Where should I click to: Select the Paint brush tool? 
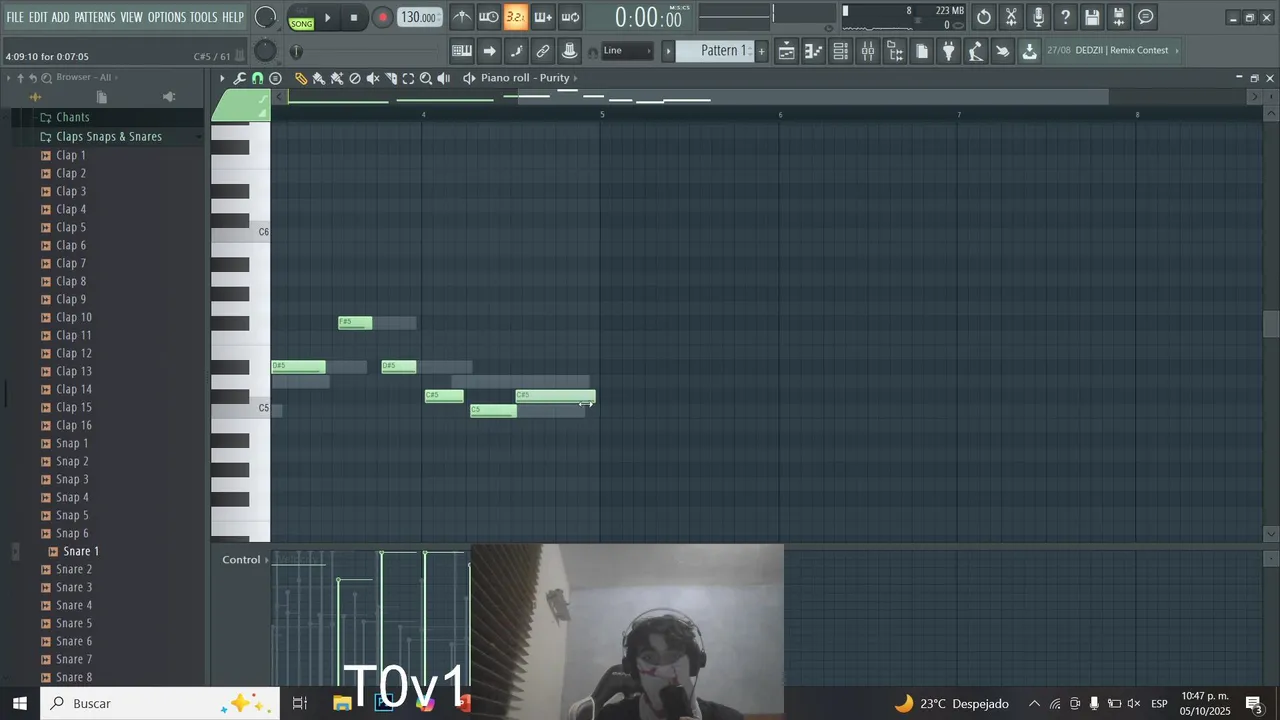pos(318,78)
